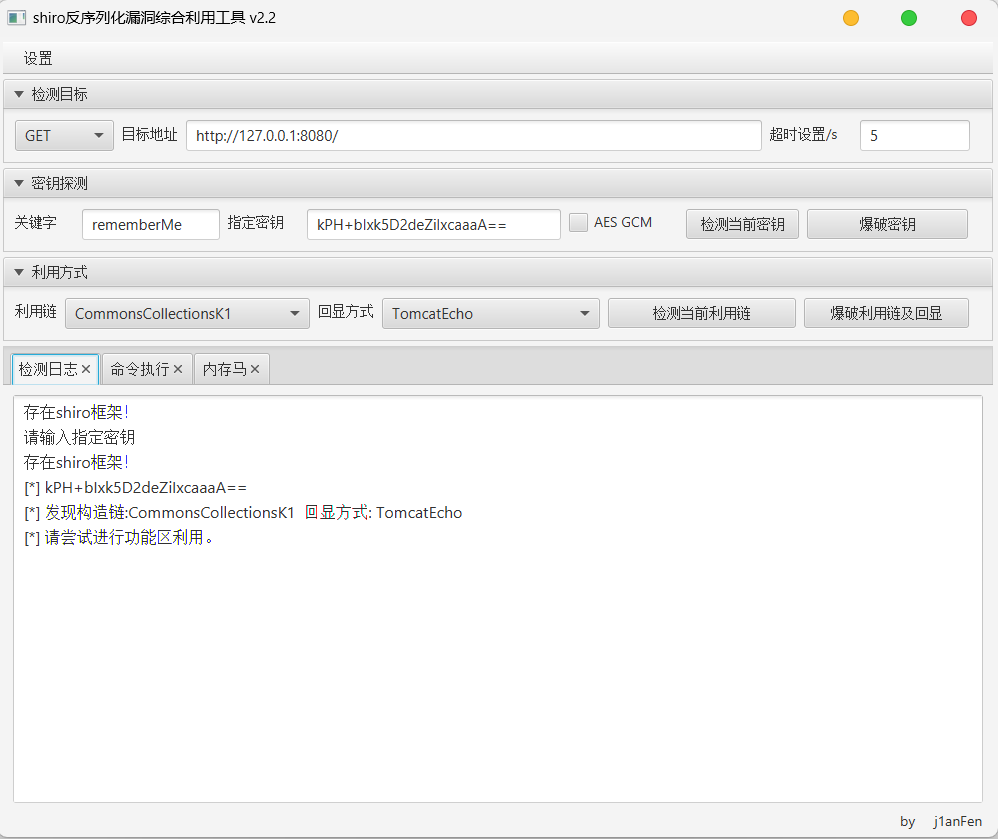Close the 检测日志 tab
The height and width of the screenshot is (839, 998).
[86, 369]
